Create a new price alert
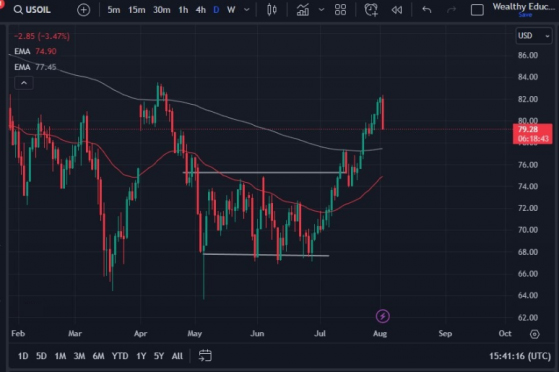 pos(371,10)
